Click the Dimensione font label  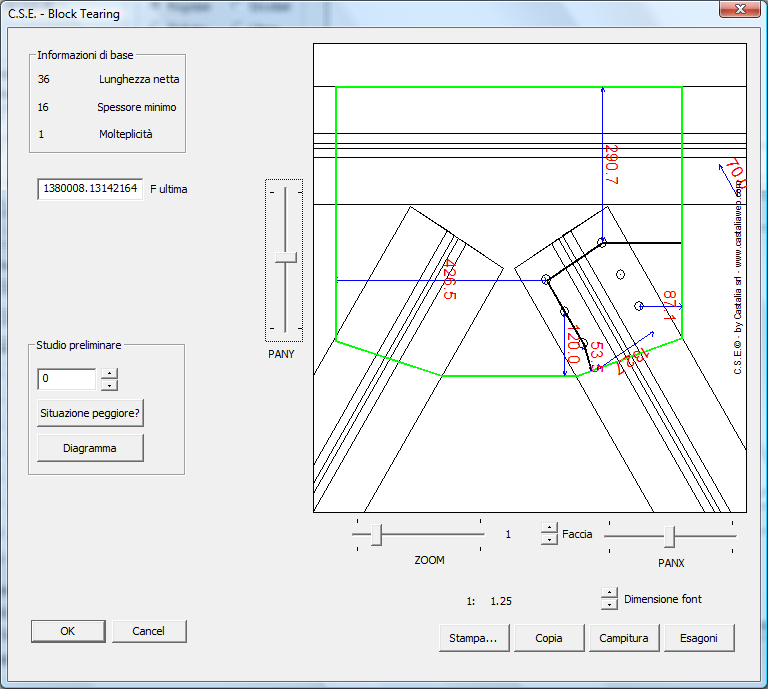point(663,599)
